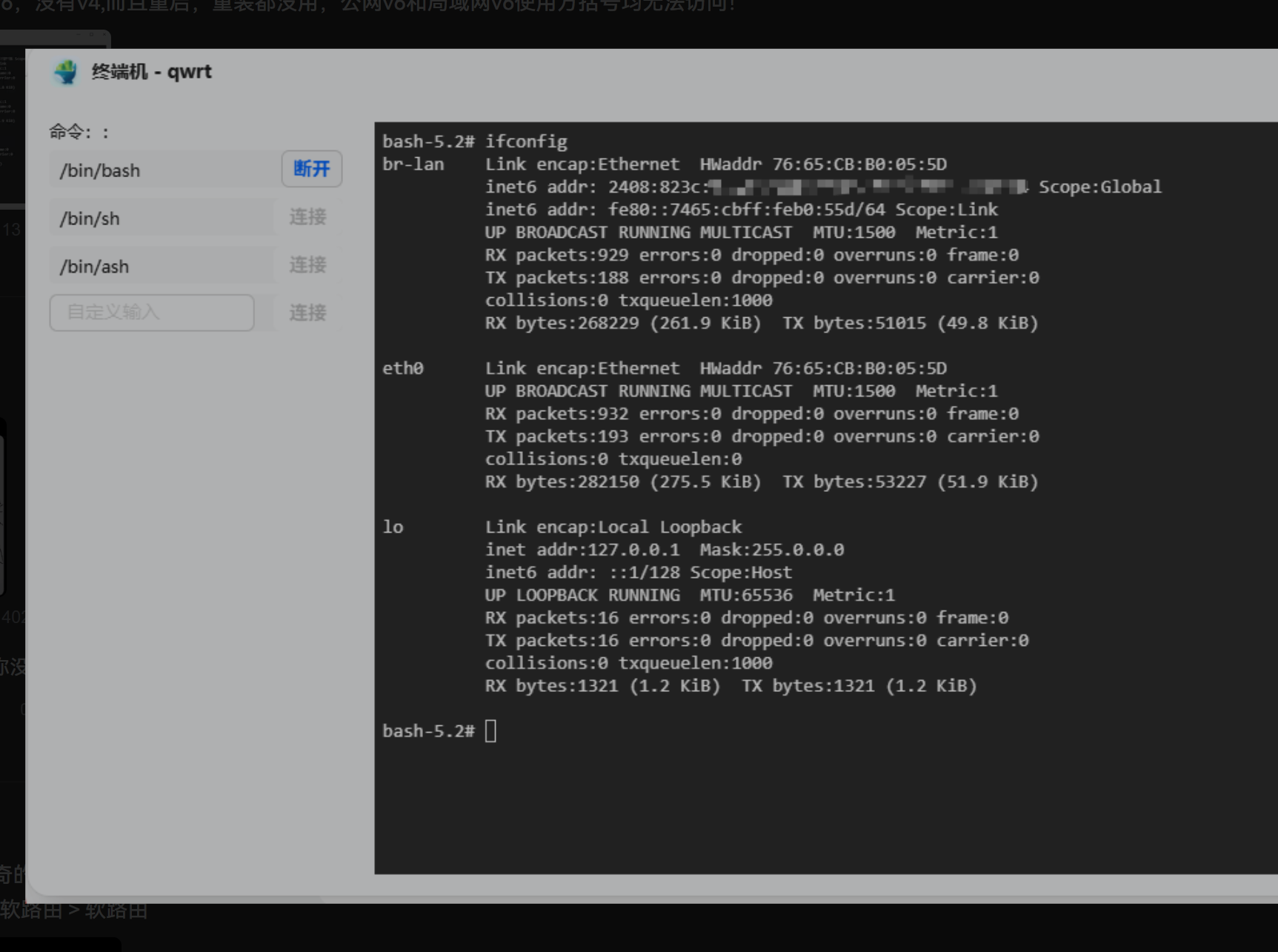Connect using the /bin/ash shell
Viewport: 1278px width, 952px height.
coord(307,265)
